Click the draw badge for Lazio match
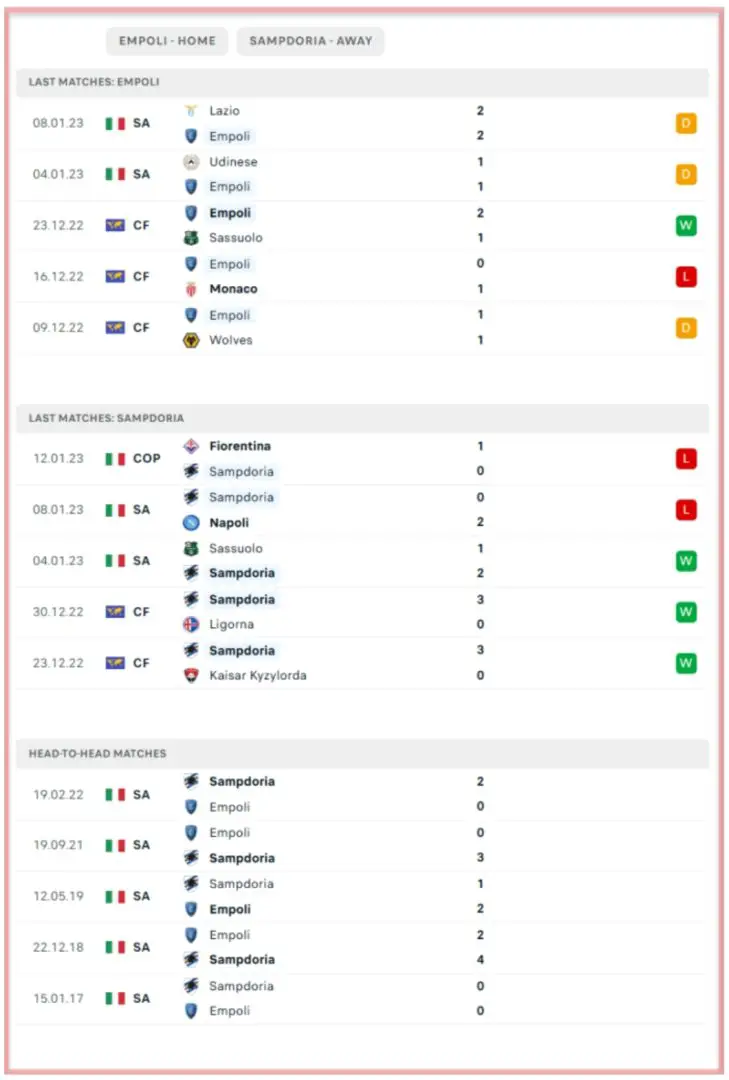The width and height of the screenshot is (729, 1080). point(685,124)
